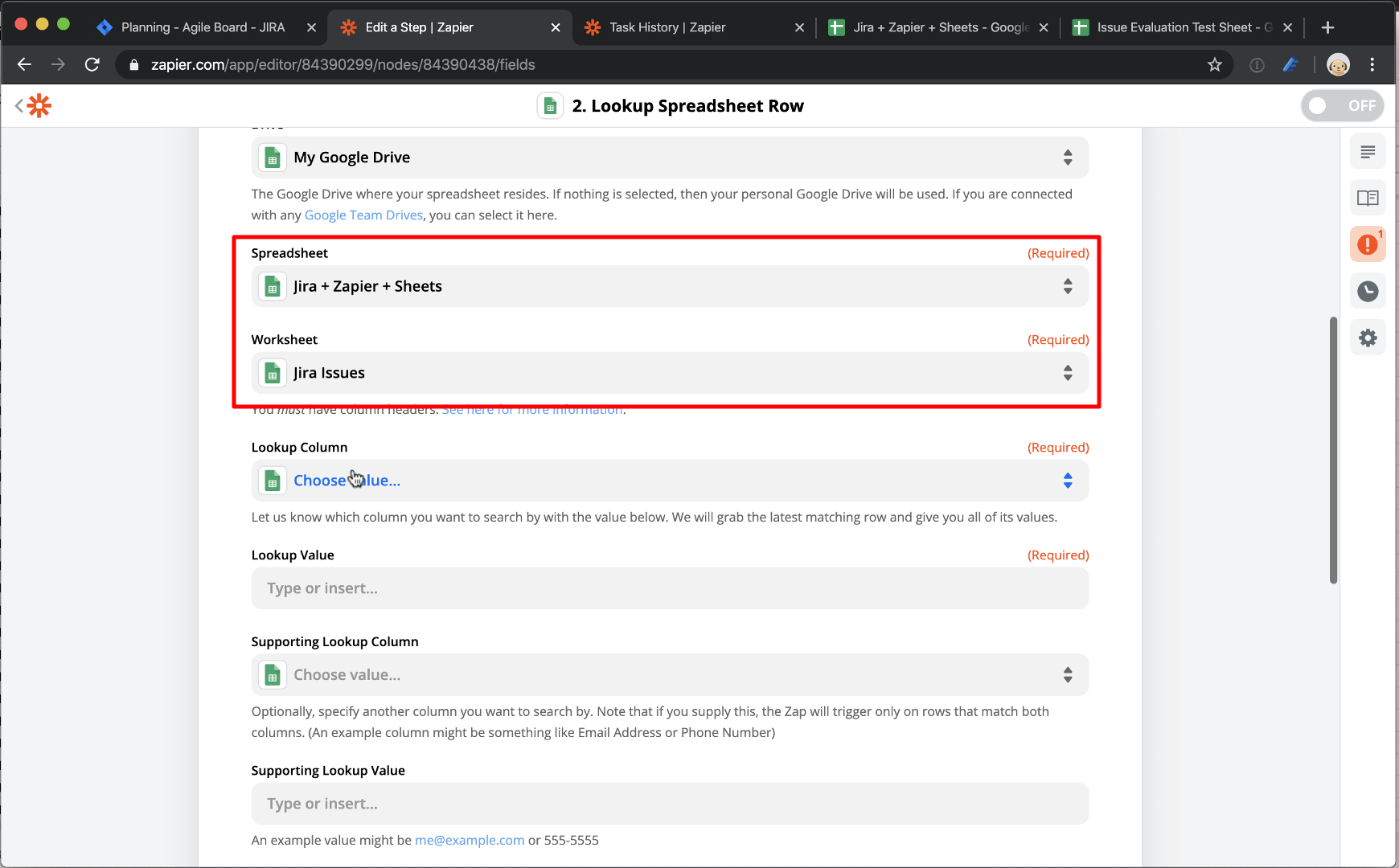Click the sheets icon in My Google Drive field
This screenshot has height=868, width=1399.
pyautogui.click(x=273, y=158)
